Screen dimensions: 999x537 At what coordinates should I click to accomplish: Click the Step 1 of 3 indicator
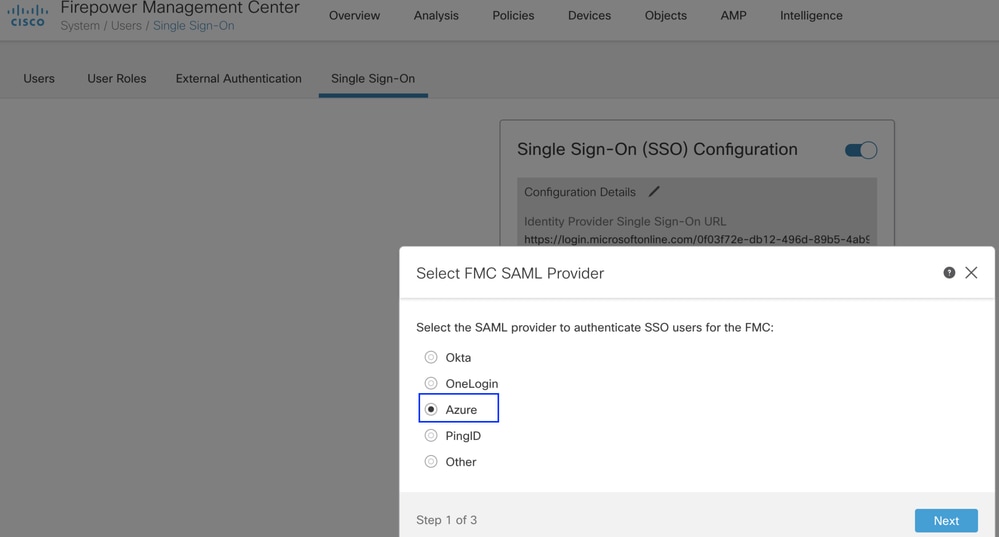tap(446, 520)
